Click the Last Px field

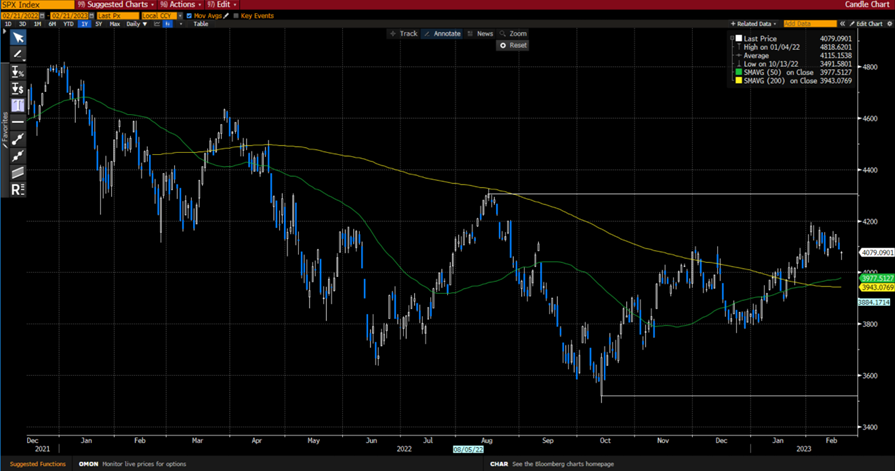[118, 16]
